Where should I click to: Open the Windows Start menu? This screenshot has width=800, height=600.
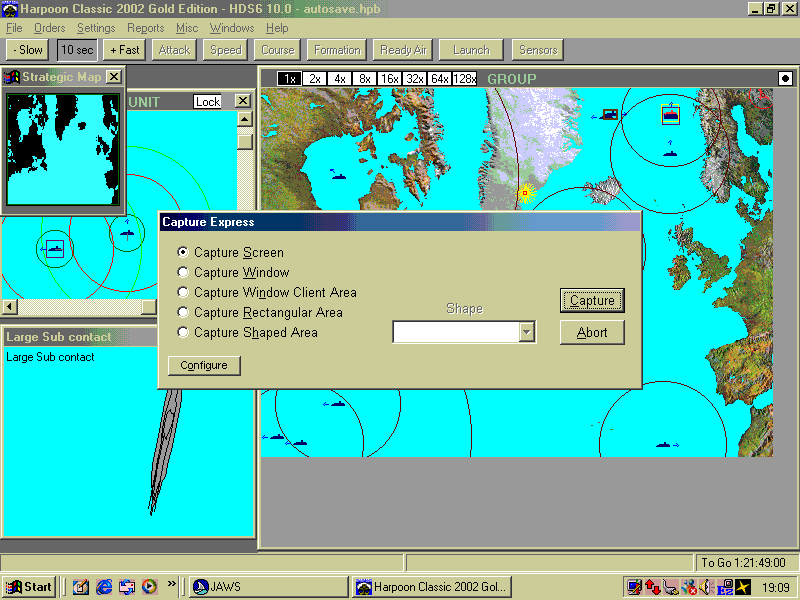point(29,587)
